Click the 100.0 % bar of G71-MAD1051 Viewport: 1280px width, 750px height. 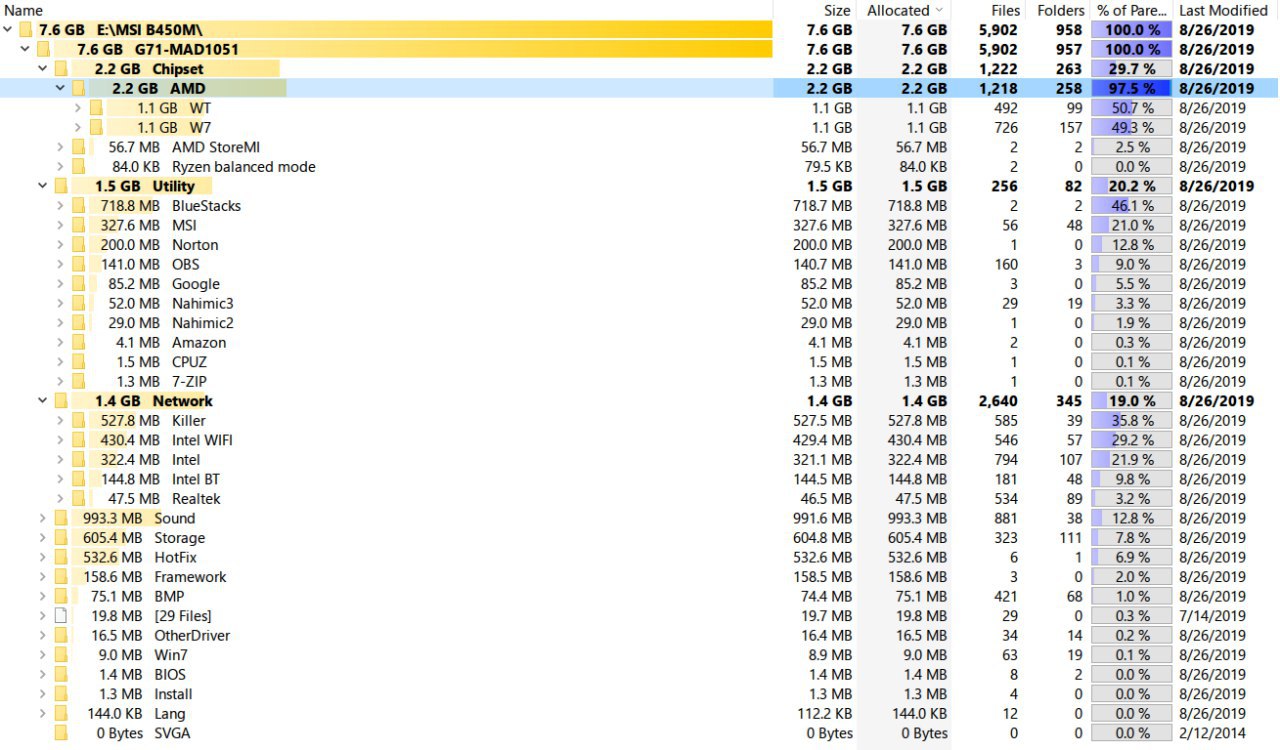(1131, 50)
